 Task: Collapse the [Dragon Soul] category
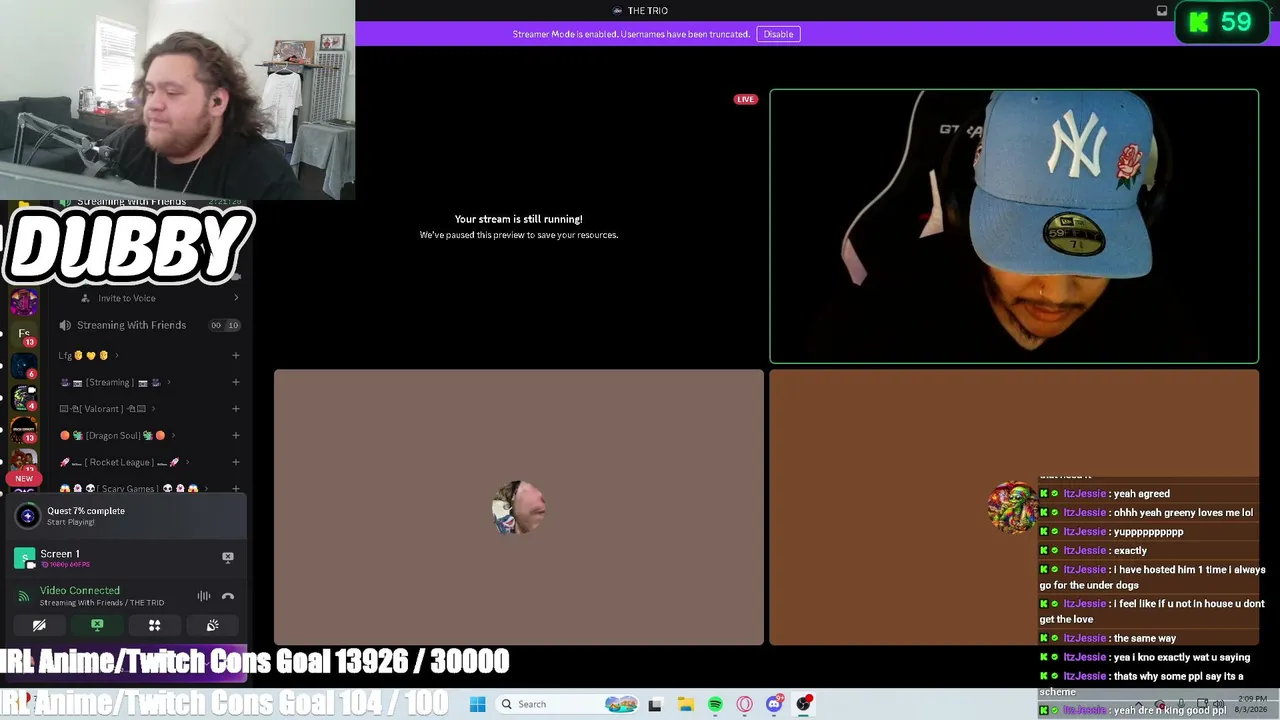click(118, 435)
